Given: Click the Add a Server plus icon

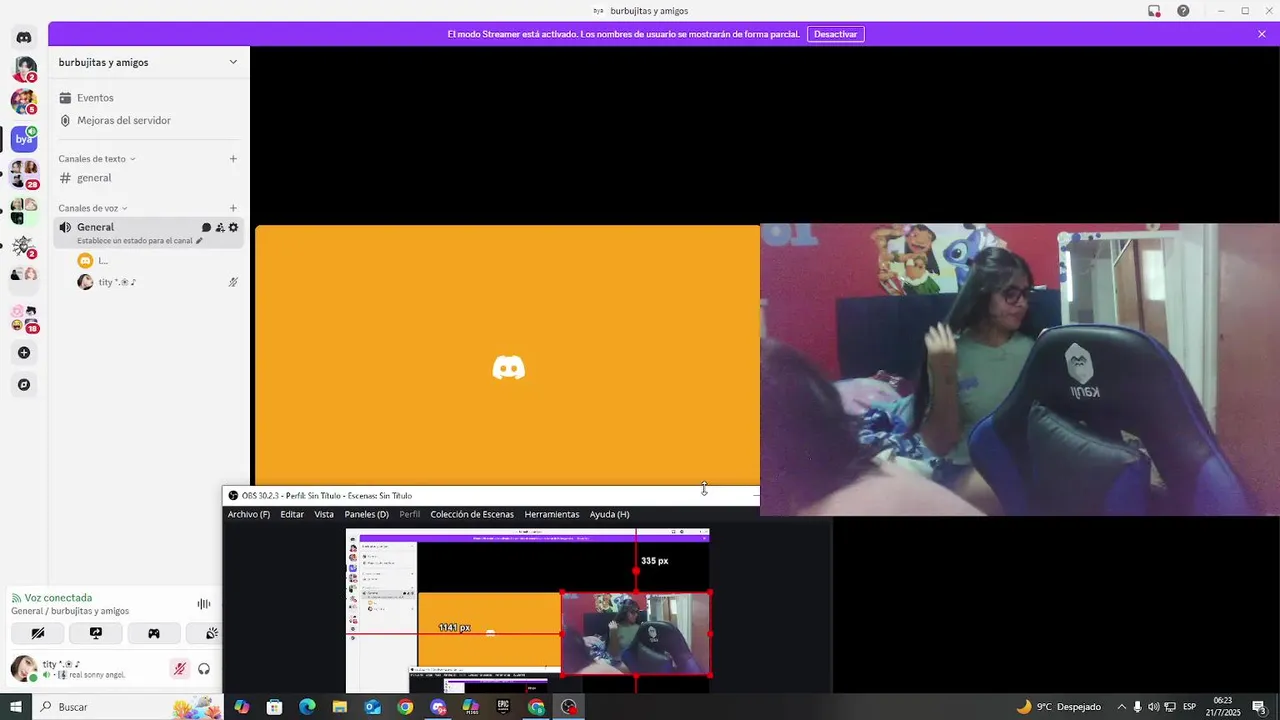Looking at the screenshot, I should tap(24, 353).
